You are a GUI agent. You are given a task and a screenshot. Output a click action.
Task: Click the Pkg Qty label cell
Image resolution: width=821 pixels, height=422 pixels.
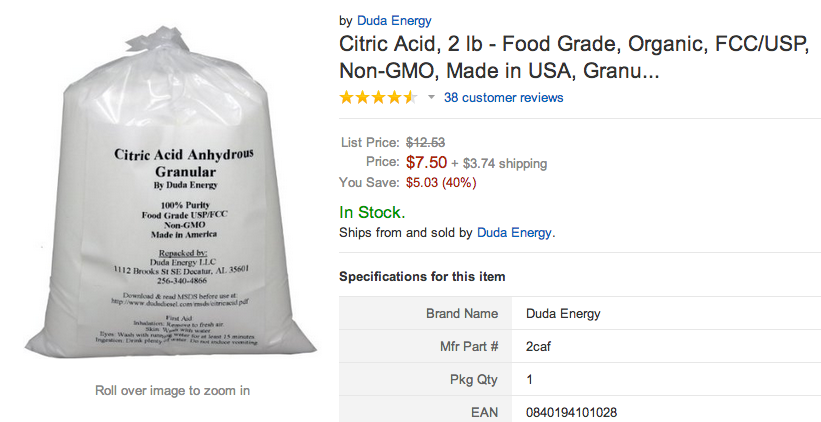tap(473, 380)
